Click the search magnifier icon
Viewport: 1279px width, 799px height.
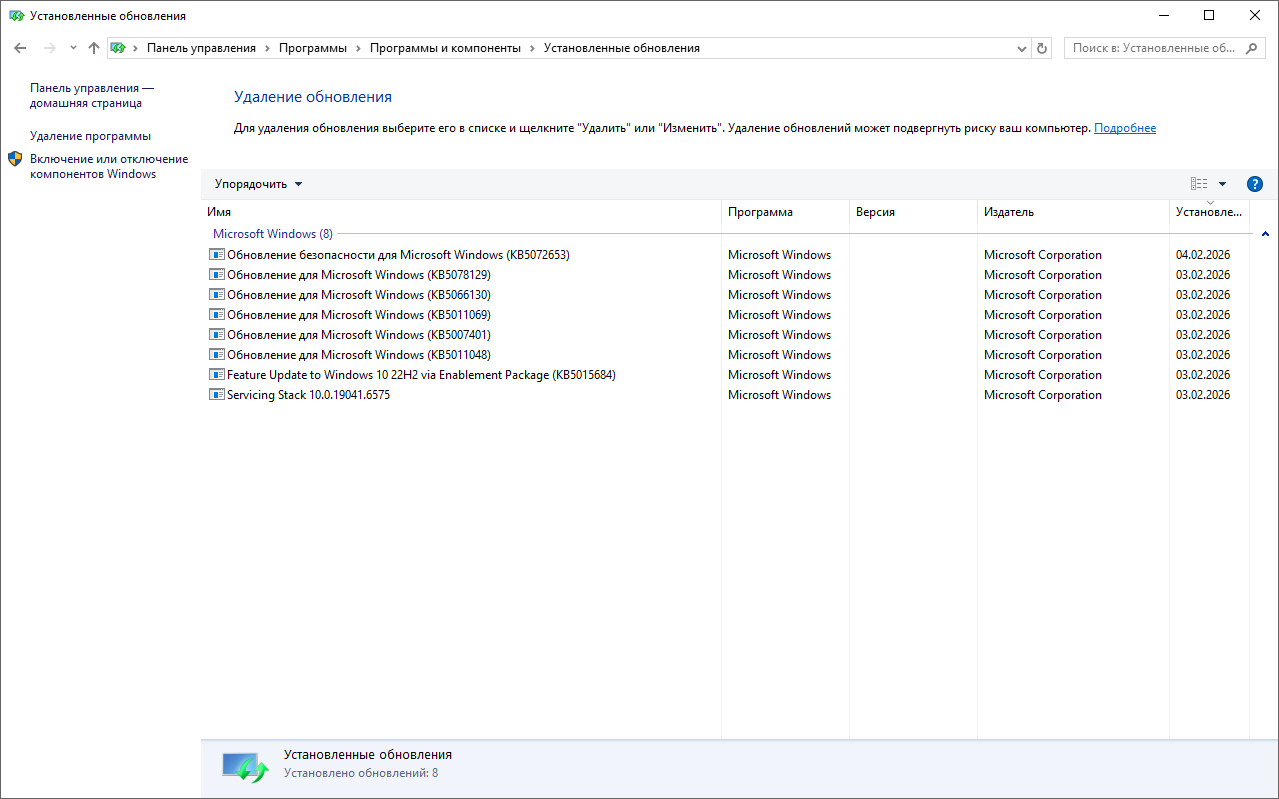click(1252, 48)
